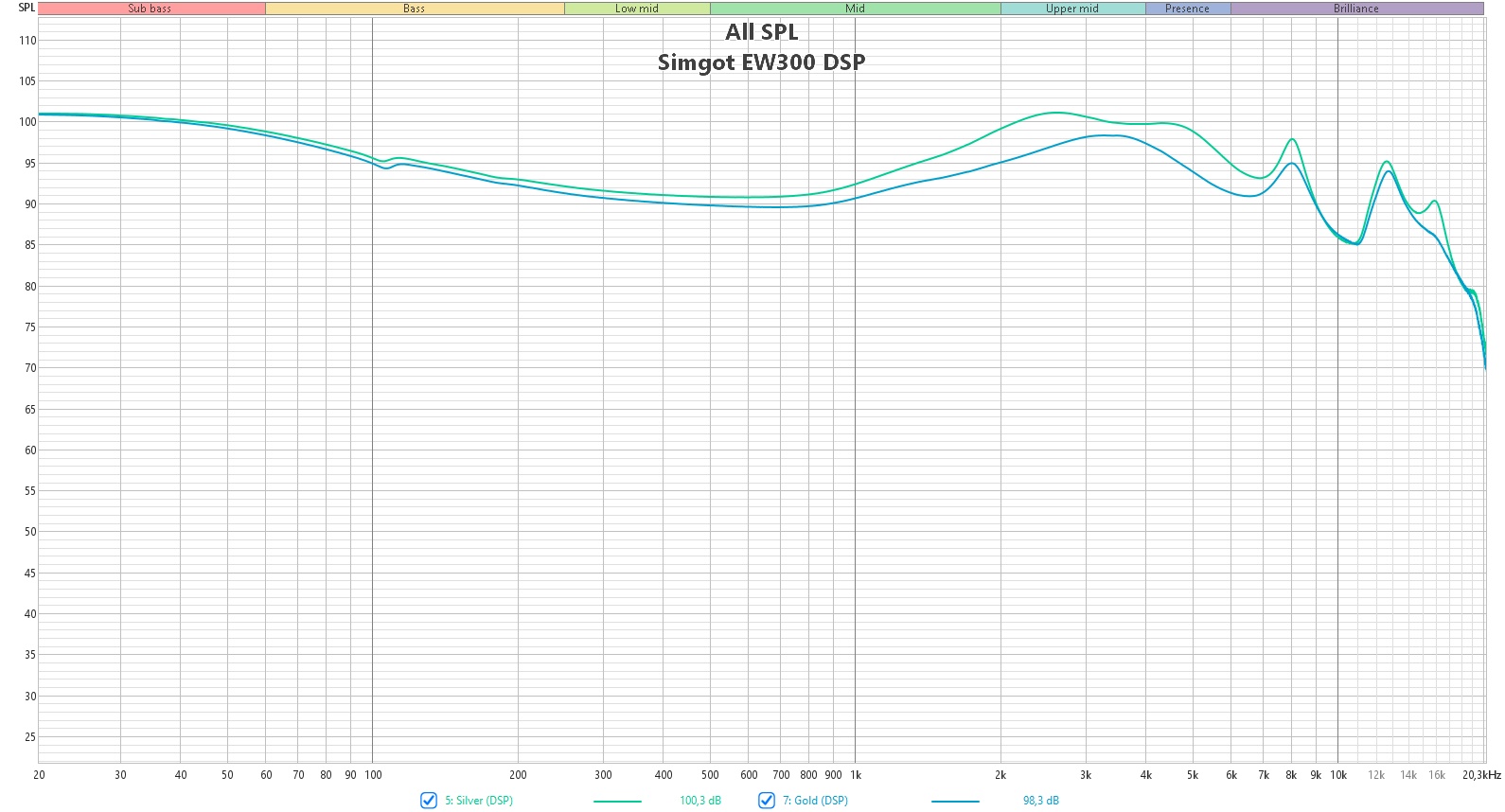1505x812 pixels.
Task: Select the '5: Silver (DSP)' legend label
Action: [479, 801]
